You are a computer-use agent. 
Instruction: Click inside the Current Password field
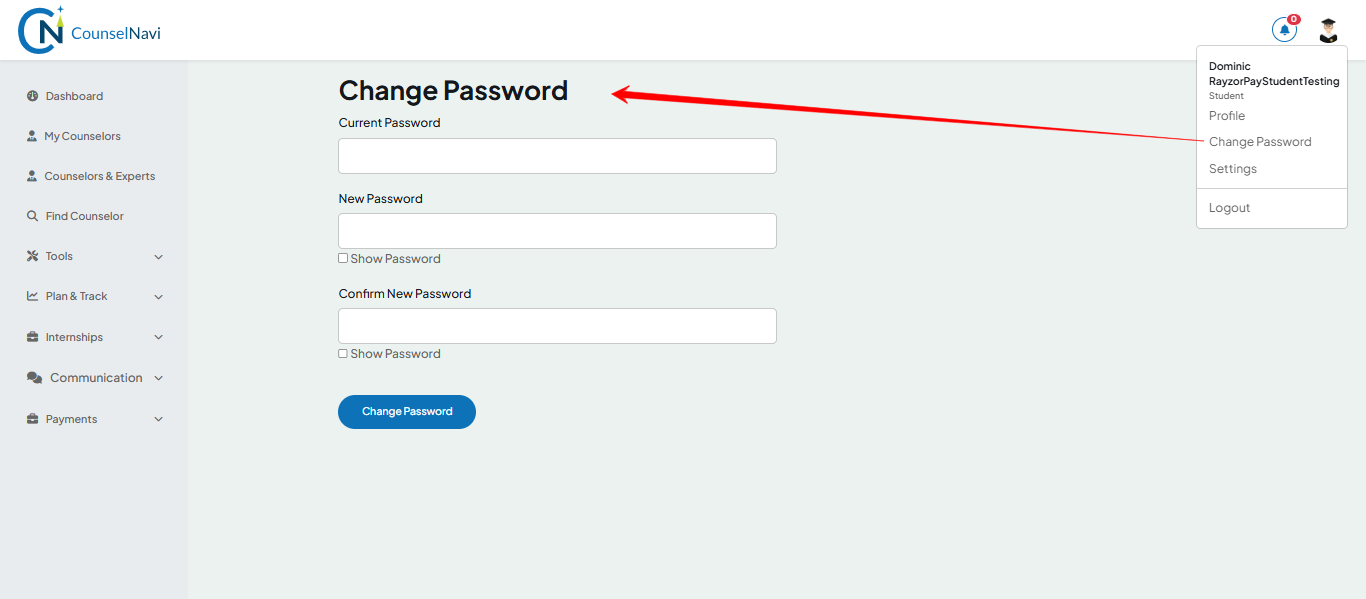556,155
